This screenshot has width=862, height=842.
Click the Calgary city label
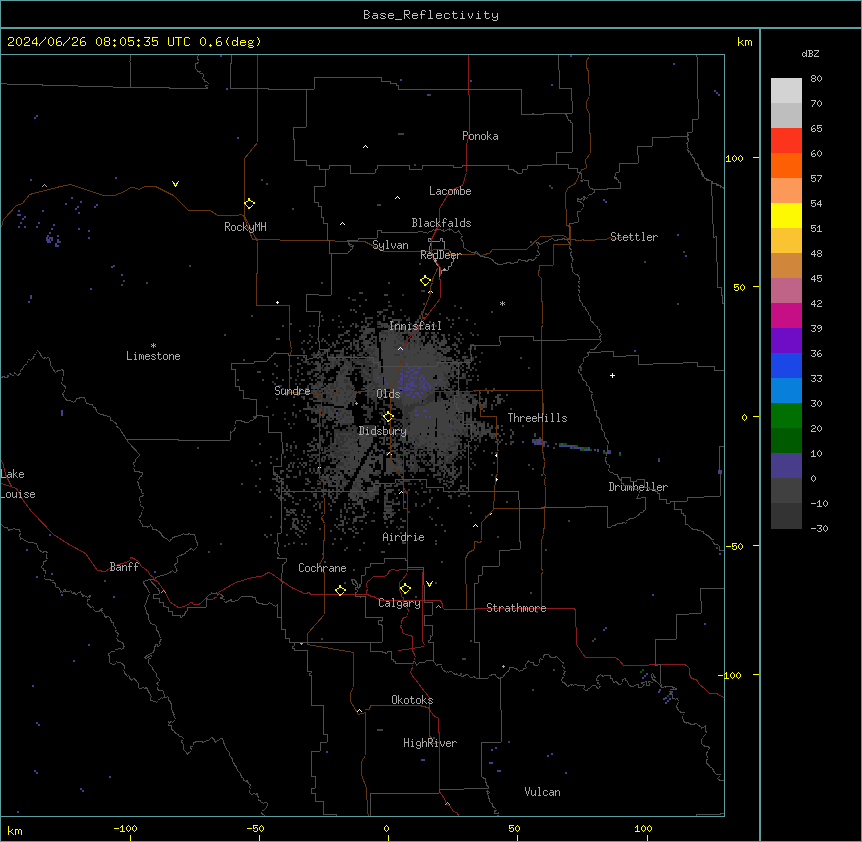coord(399,603)
